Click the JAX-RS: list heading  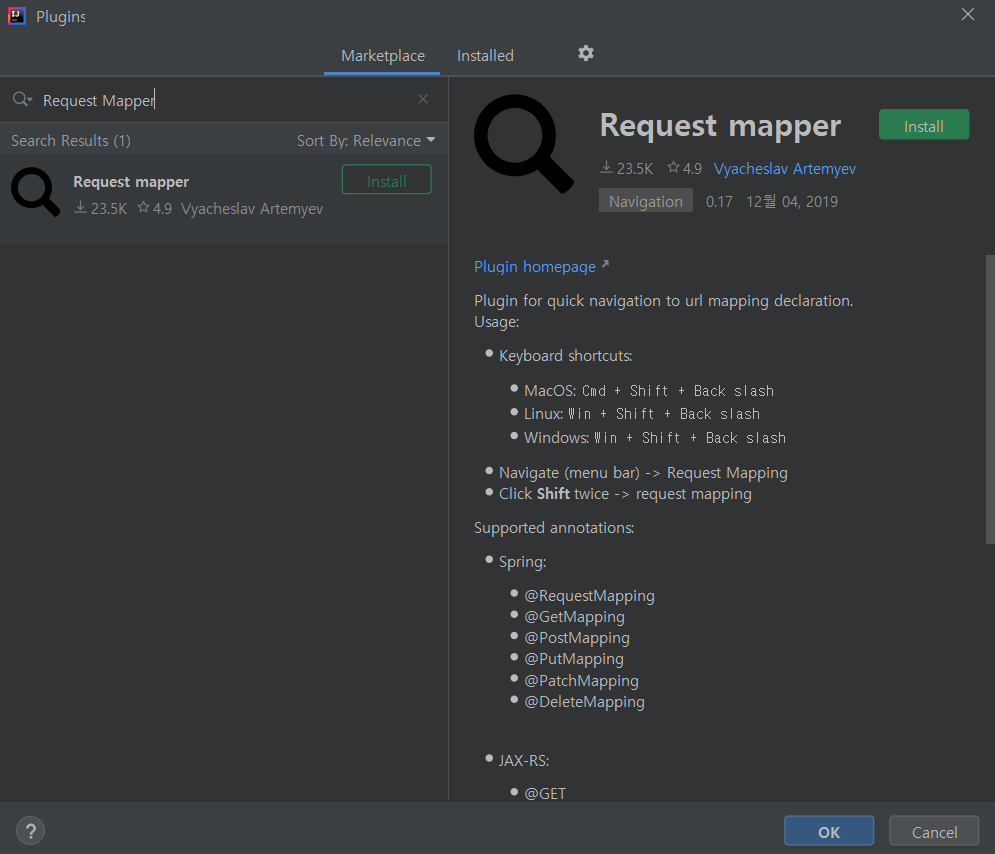tap(524, 760)
